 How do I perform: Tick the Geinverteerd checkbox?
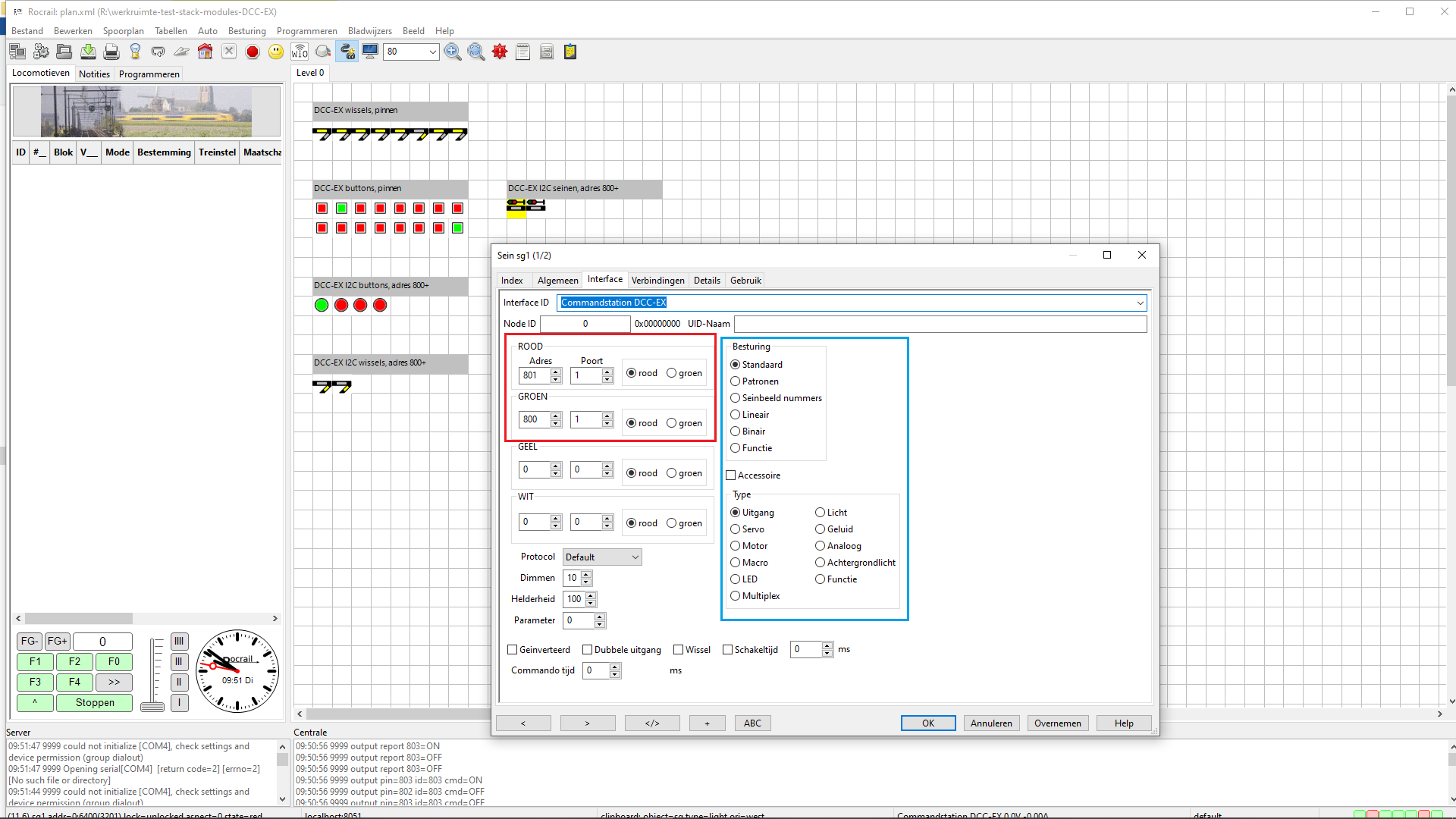click(x=513, y=650)
